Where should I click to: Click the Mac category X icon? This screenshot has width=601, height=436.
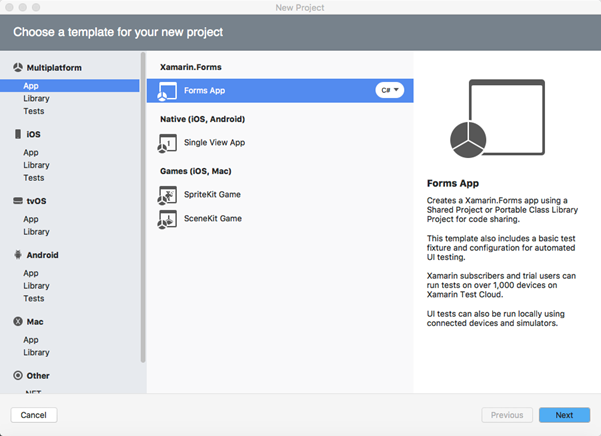18,322
